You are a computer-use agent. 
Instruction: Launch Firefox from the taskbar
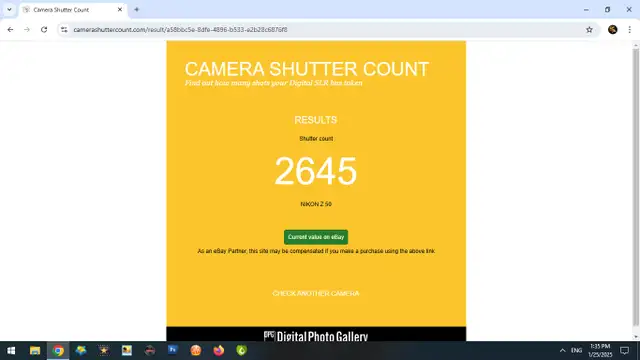(219, 351)
